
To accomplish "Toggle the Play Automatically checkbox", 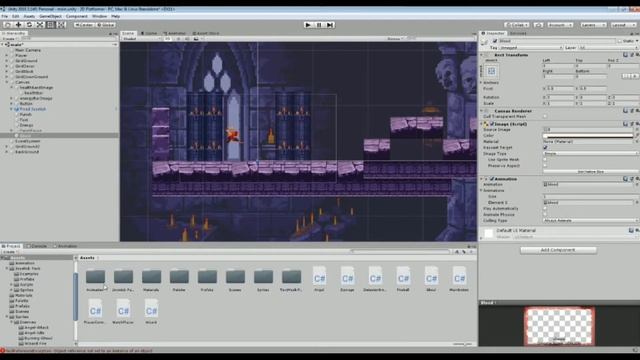I will point(545,209).
